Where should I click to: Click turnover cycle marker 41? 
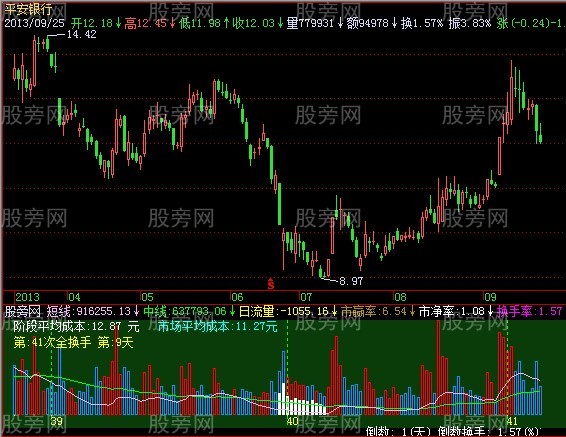click(x=512, y=421)
